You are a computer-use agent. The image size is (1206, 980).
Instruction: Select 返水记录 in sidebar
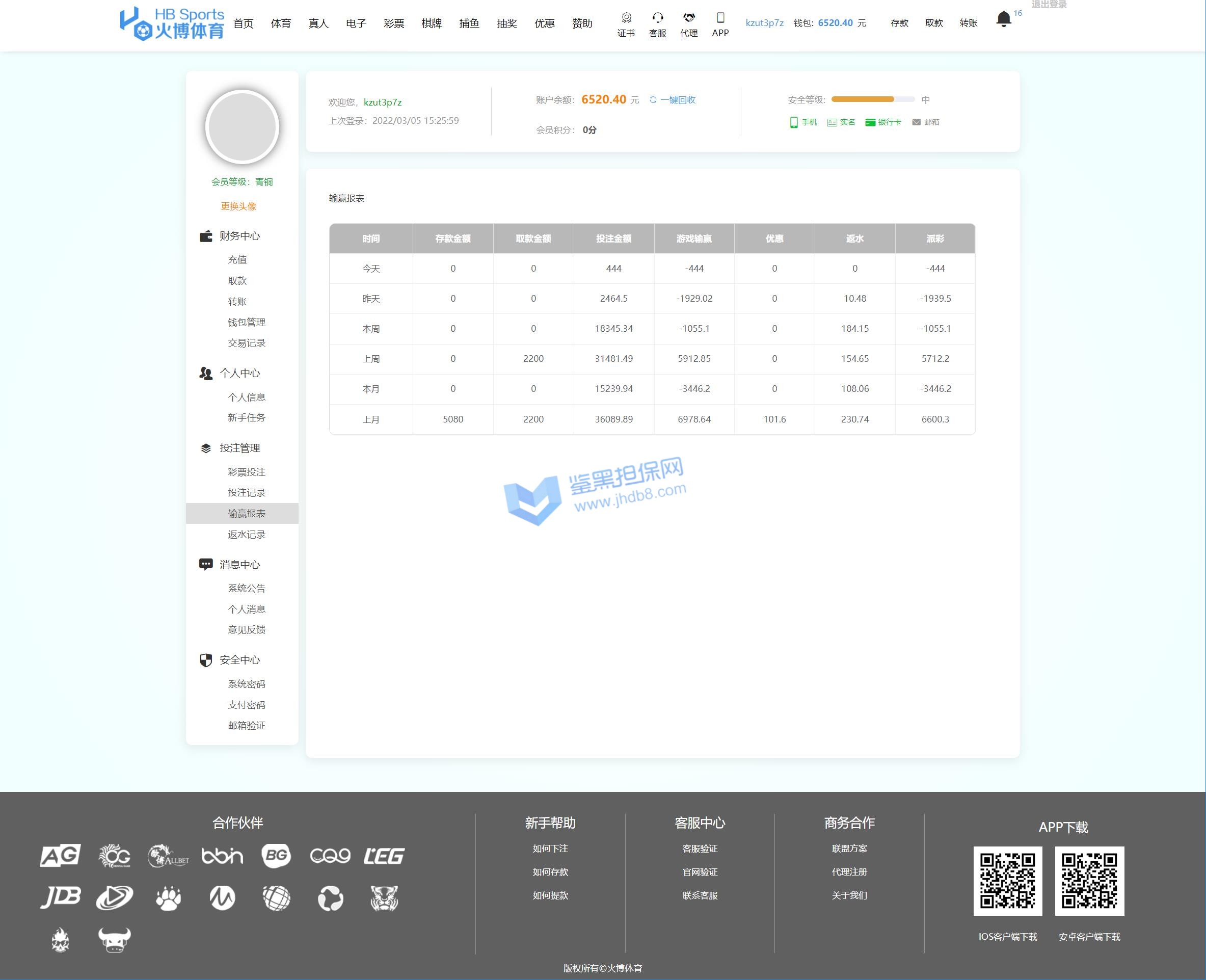coord(246,534)
